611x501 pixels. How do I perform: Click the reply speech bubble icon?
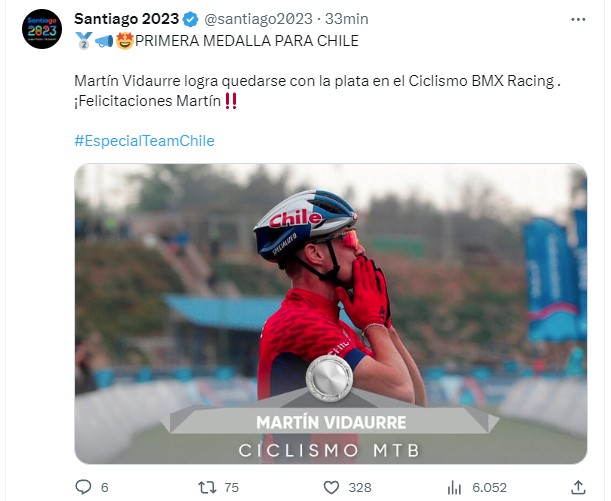tap(83, 487)
